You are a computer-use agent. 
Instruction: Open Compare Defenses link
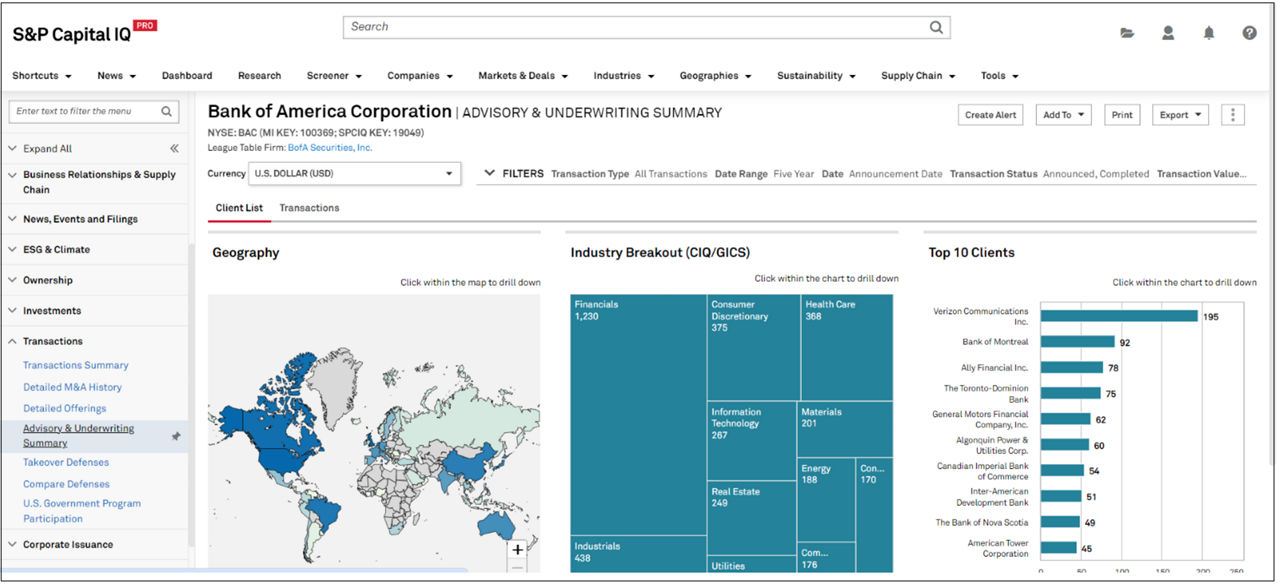click(66, 485)
